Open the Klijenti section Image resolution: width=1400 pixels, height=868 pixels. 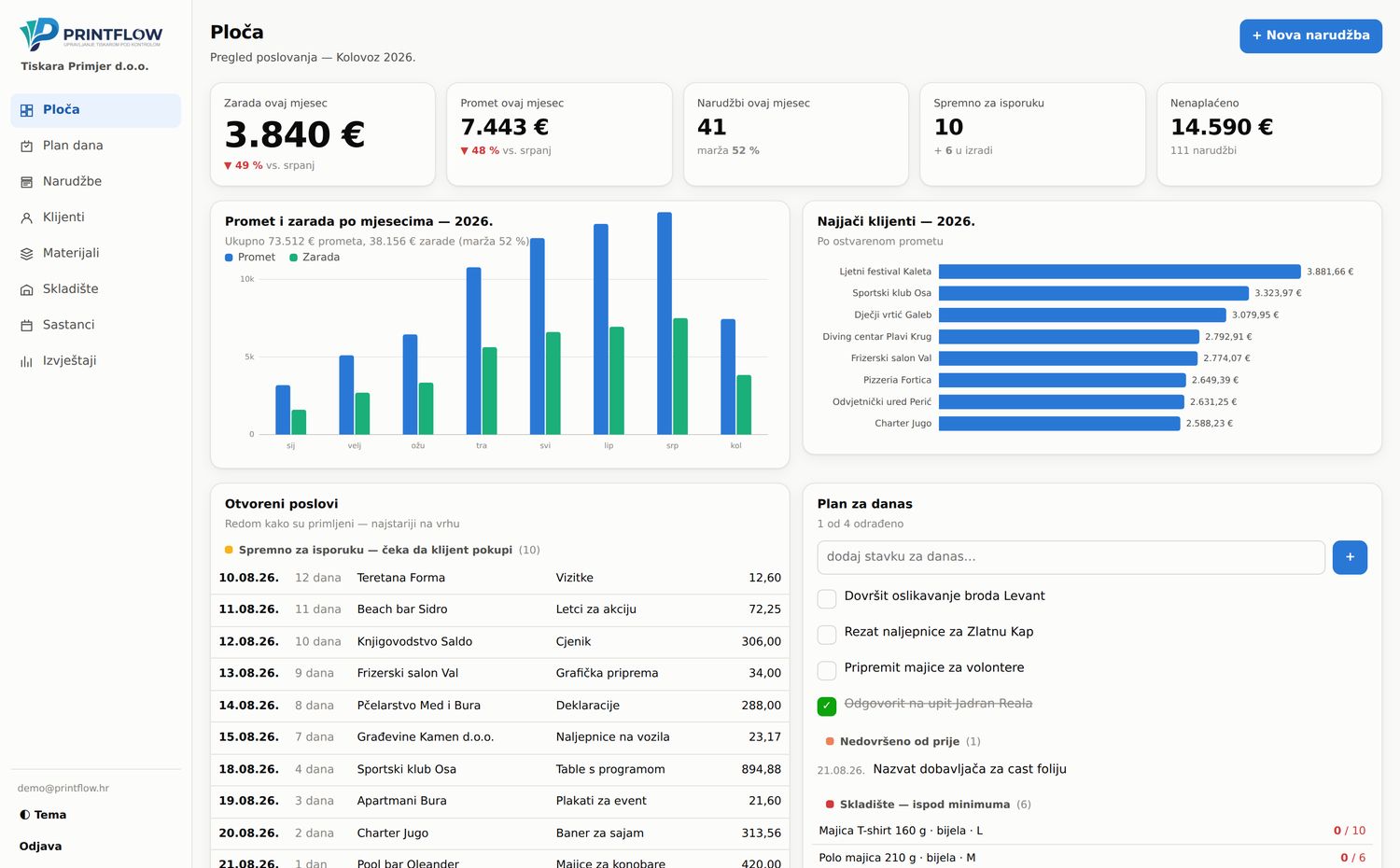click(x=95, y=217)
